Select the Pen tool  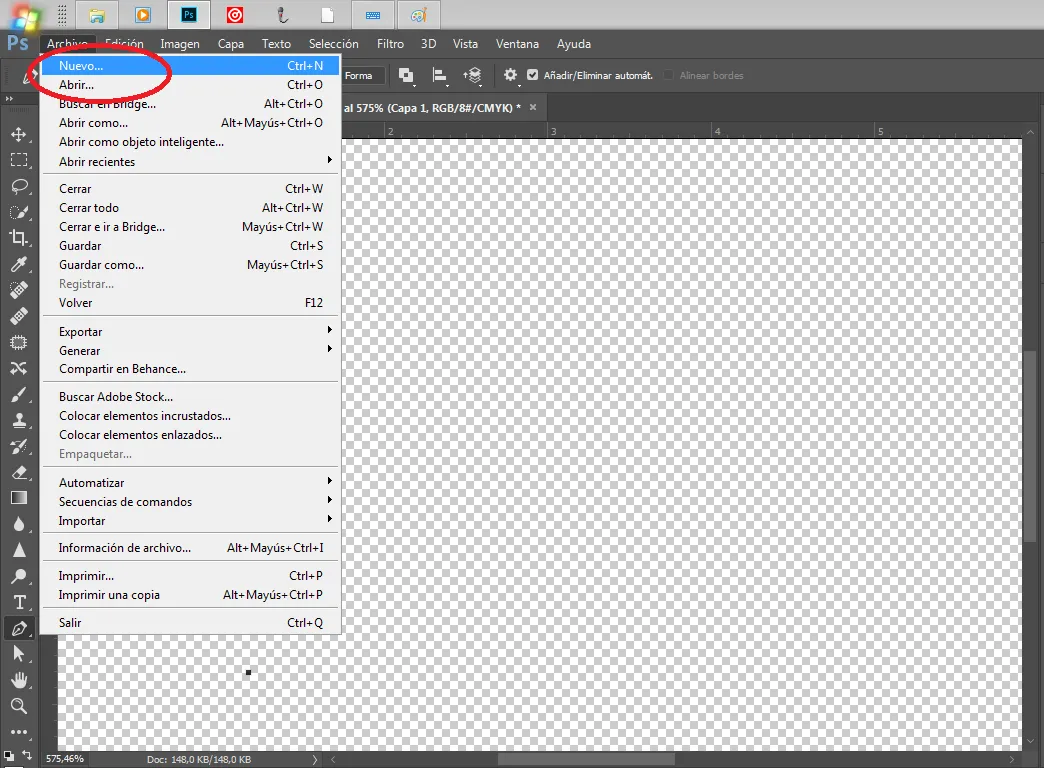click(19, 628)
